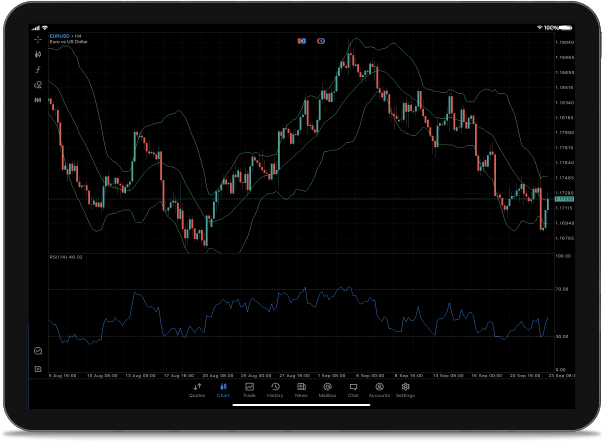Image resolution: width=603 pixels, height=443 pixels.
Task: Open the drawing objects shapes icon
Action: pos(38,85)
